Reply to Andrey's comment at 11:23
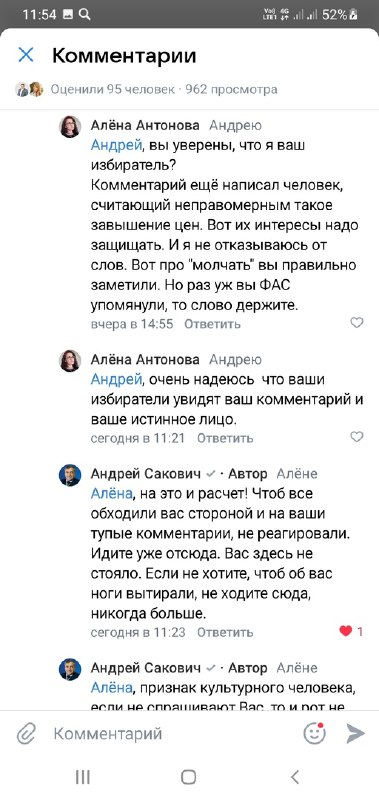379x800 pixels. coord(225,633)
